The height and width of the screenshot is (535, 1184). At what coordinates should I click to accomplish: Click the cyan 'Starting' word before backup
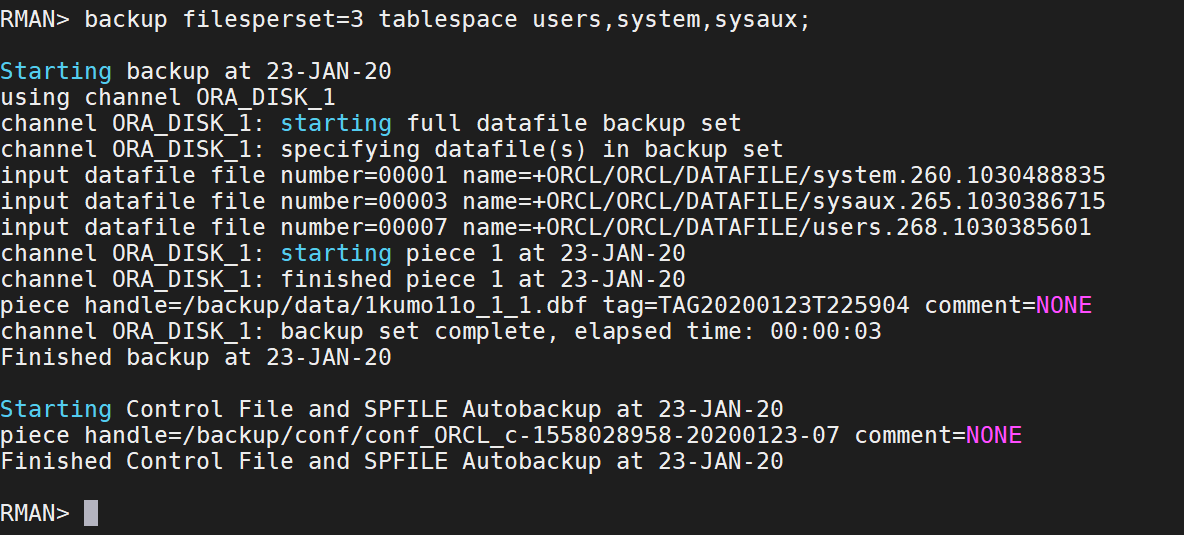[56, 72]
